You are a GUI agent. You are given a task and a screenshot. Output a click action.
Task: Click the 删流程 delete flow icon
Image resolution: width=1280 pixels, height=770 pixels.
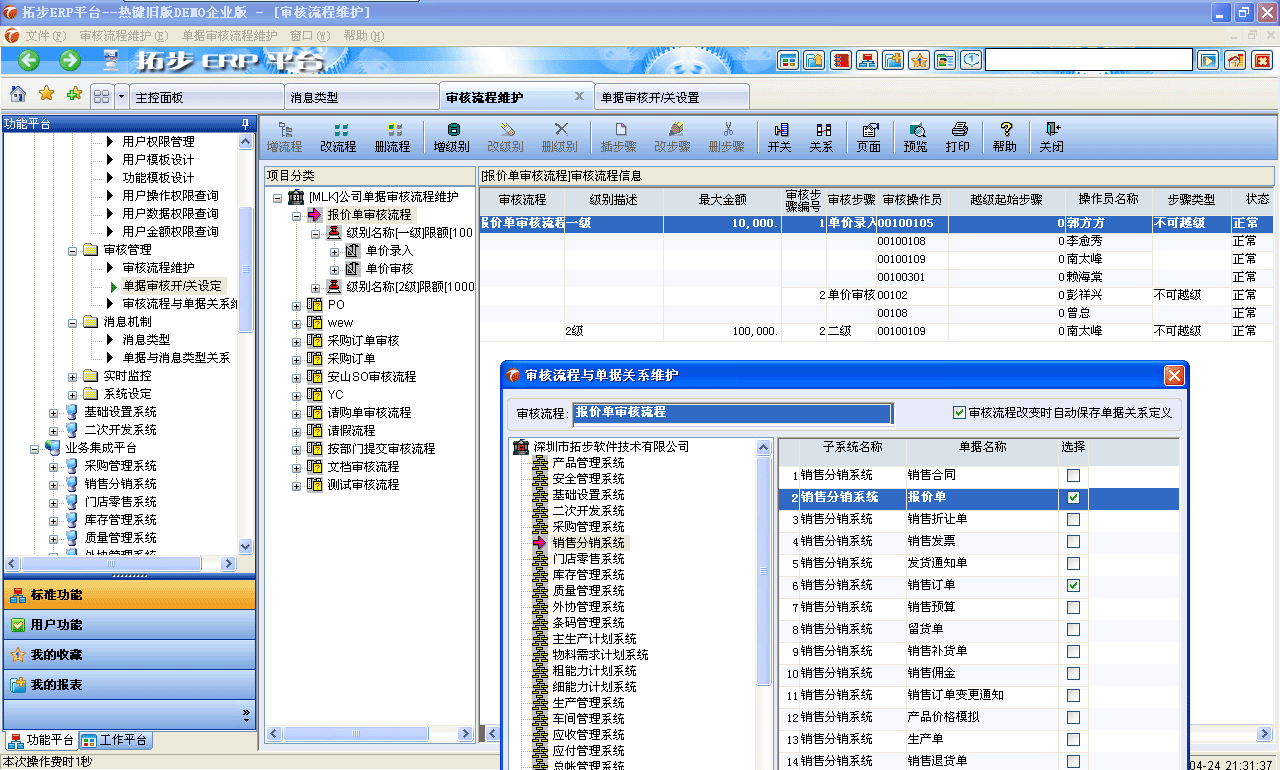click(x=392, y=137)
